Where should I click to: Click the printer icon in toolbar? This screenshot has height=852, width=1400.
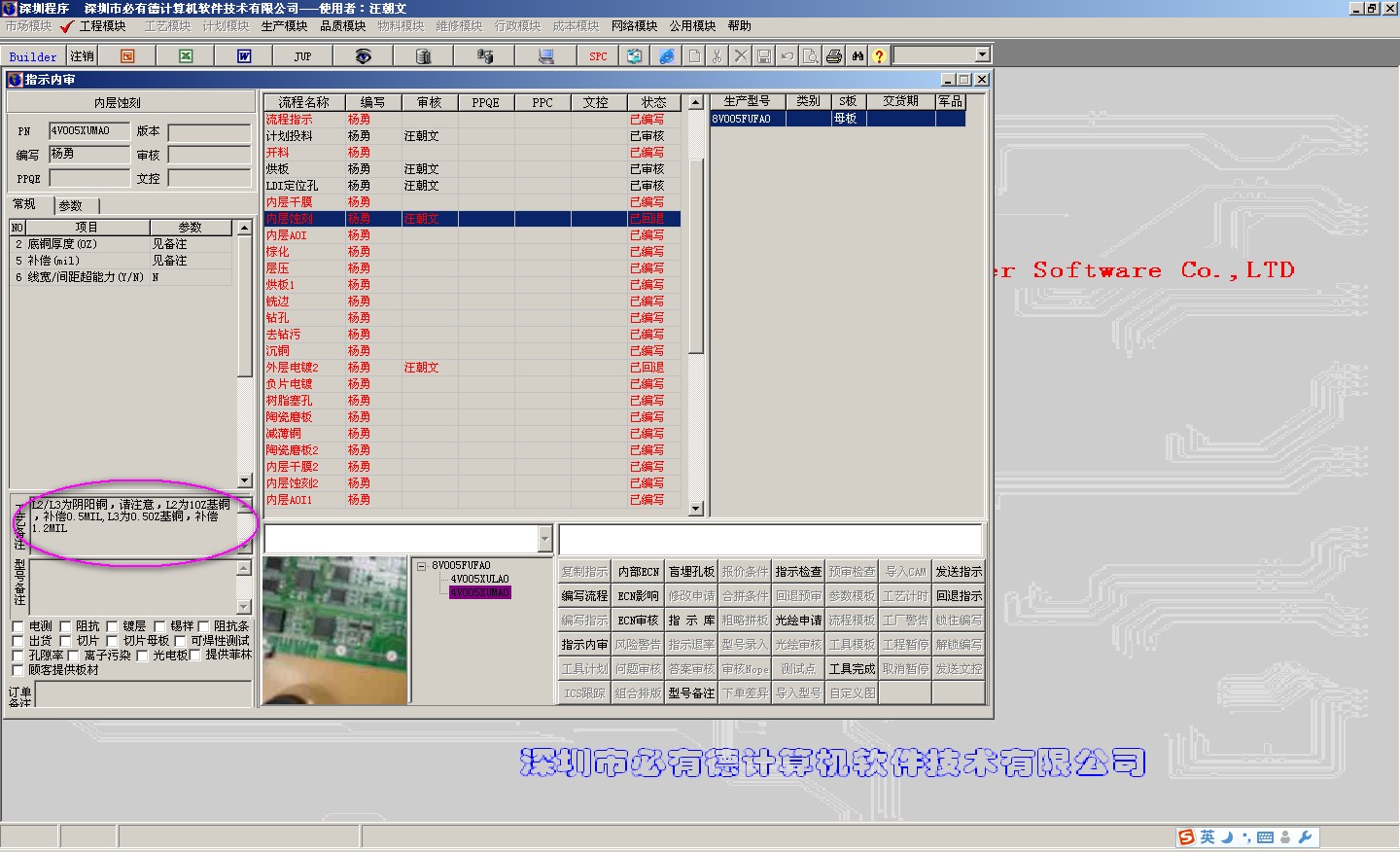tap(834, 56)
